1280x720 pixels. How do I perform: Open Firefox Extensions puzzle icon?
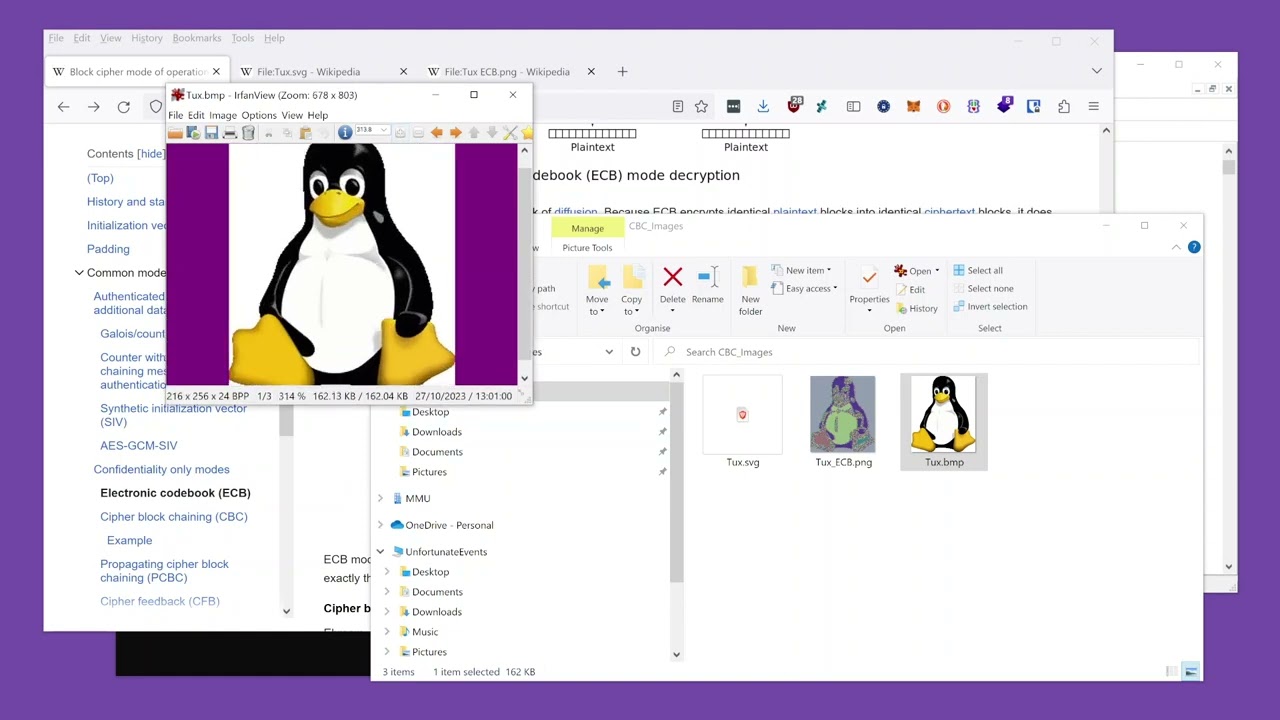click(1064, 106)
